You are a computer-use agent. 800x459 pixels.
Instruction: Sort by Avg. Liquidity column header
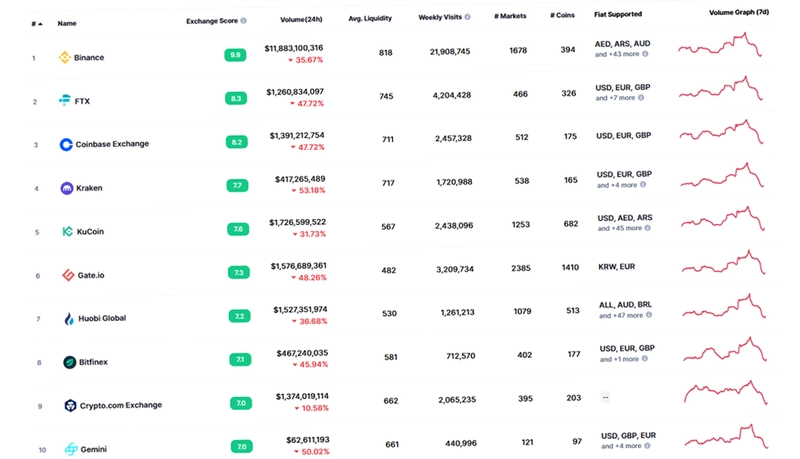(370, 18)
